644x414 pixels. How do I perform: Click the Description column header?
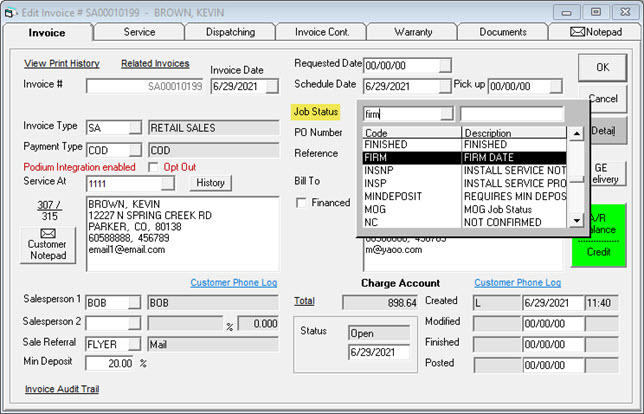(514, 133)
